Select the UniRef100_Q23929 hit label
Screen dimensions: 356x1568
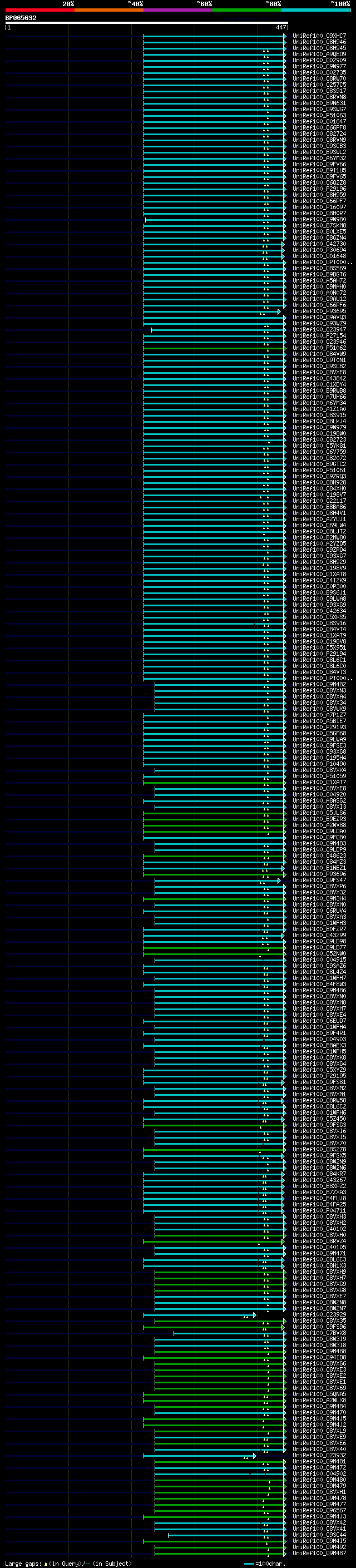[x=319, y=1315]
